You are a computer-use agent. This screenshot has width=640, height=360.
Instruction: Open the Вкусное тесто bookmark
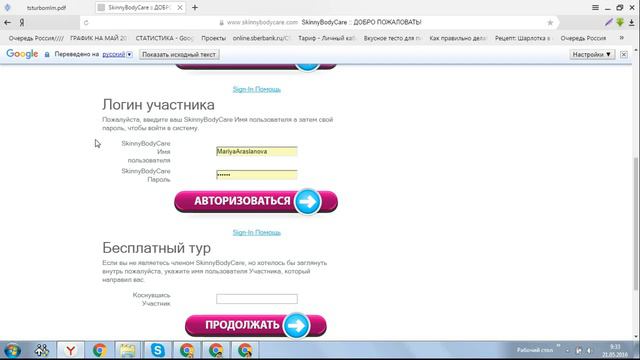(x=392, y=38)
